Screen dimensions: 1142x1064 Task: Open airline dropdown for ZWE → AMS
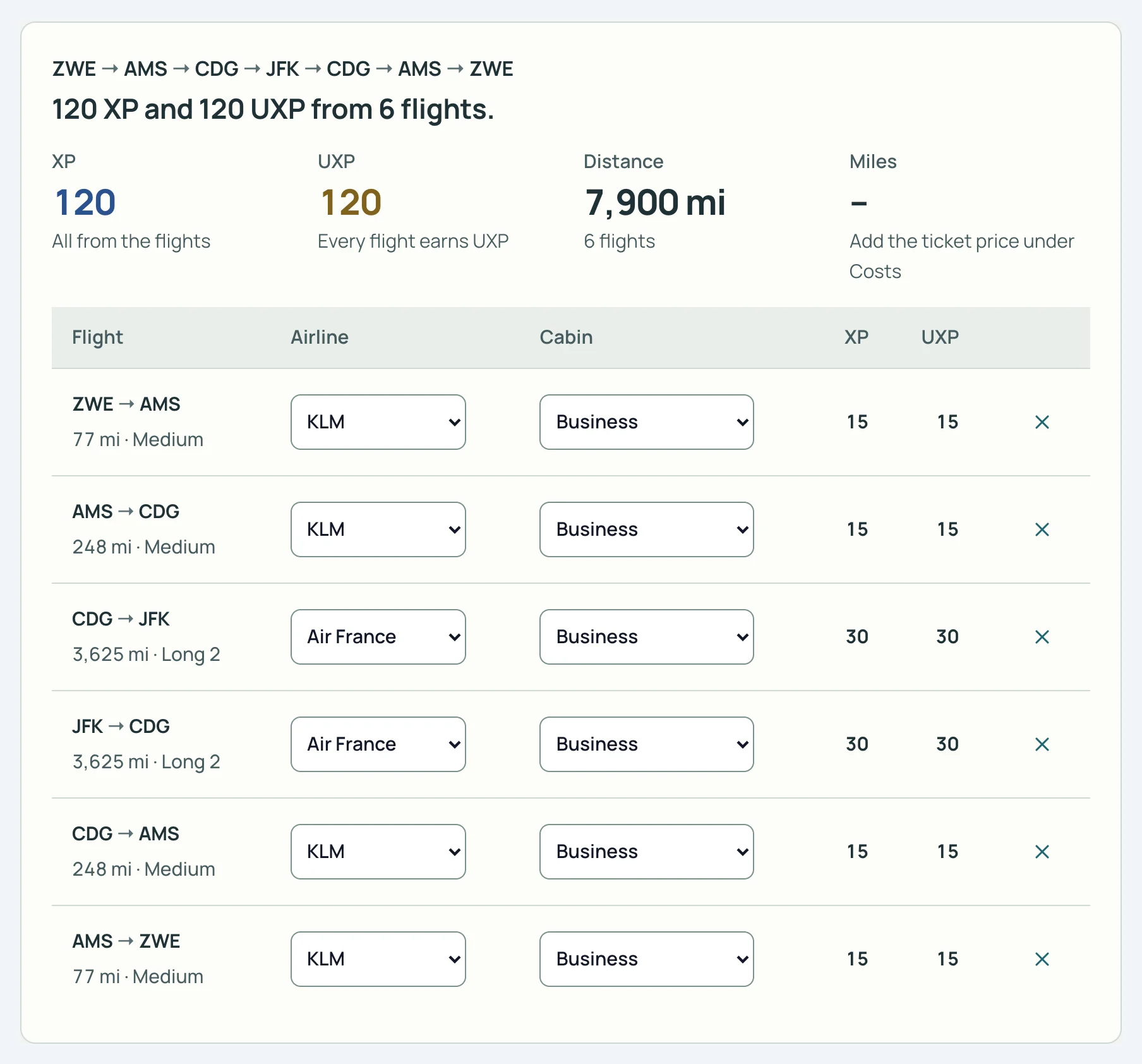(x=378, y=422)
